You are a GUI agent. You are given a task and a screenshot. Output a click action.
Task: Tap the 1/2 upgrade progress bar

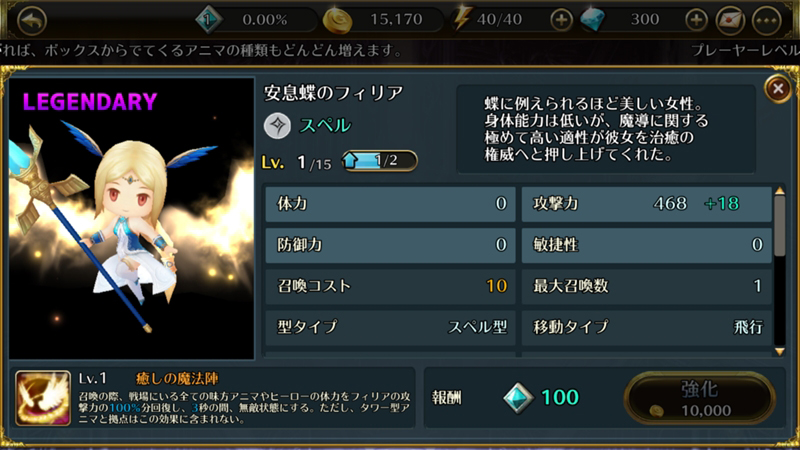(x=380, y=161)
